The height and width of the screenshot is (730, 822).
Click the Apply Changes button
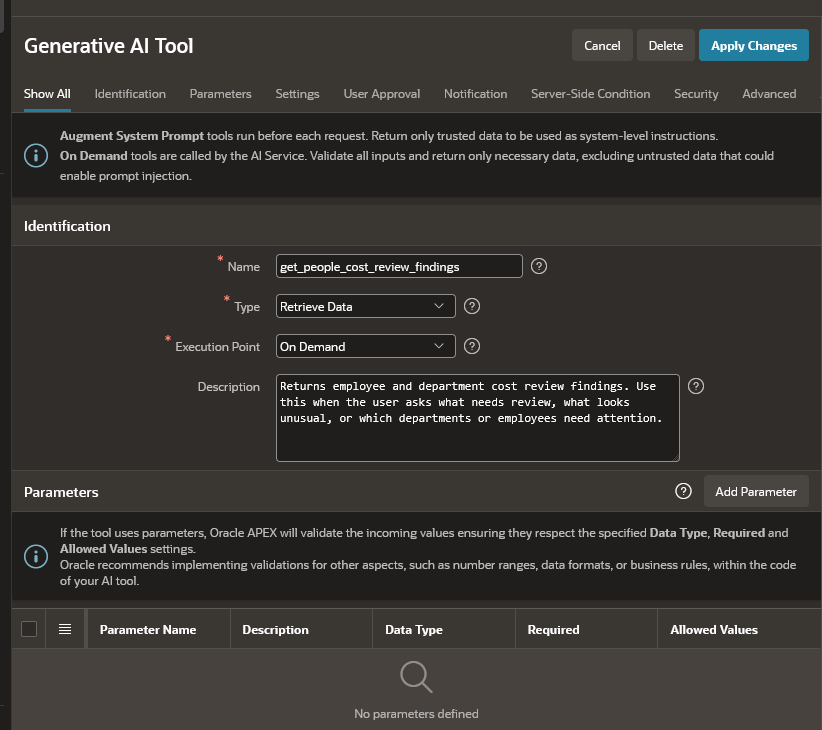coord(753,46)
